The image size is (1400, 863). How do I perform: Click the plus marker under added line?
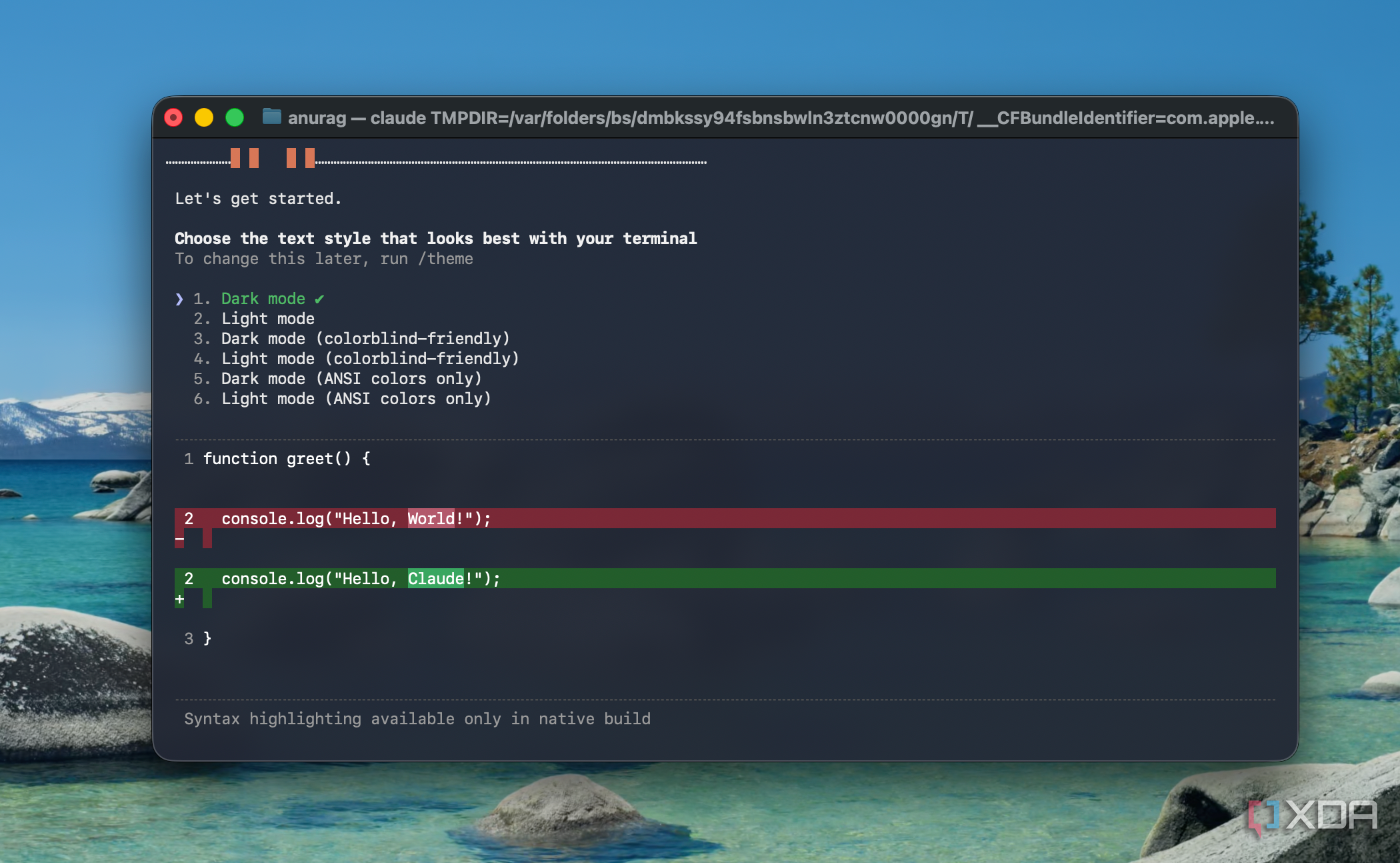coord(179,599)
